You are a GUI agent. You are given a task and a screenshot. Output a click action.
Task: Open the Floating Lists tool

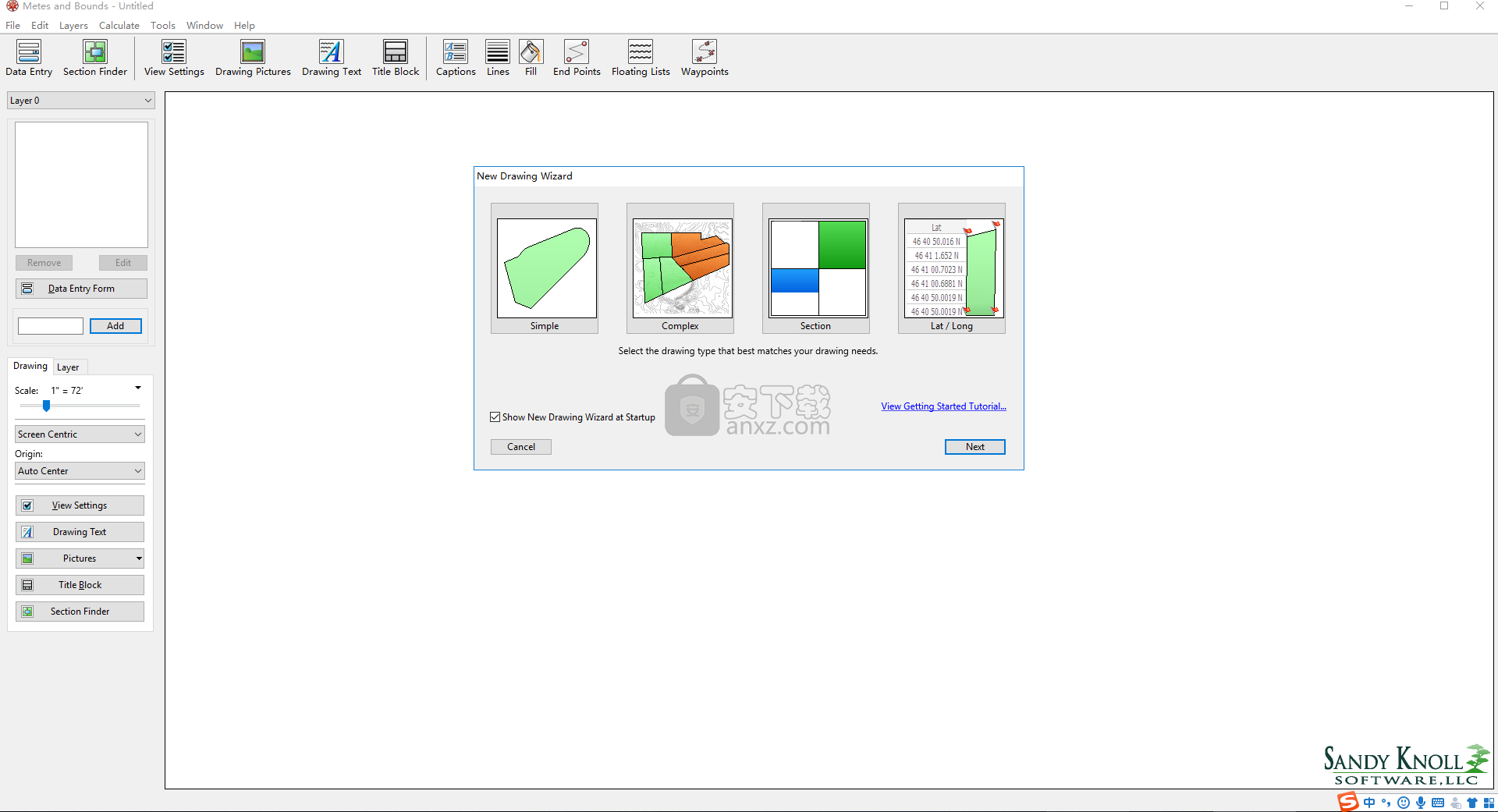(x=641, y=59)
